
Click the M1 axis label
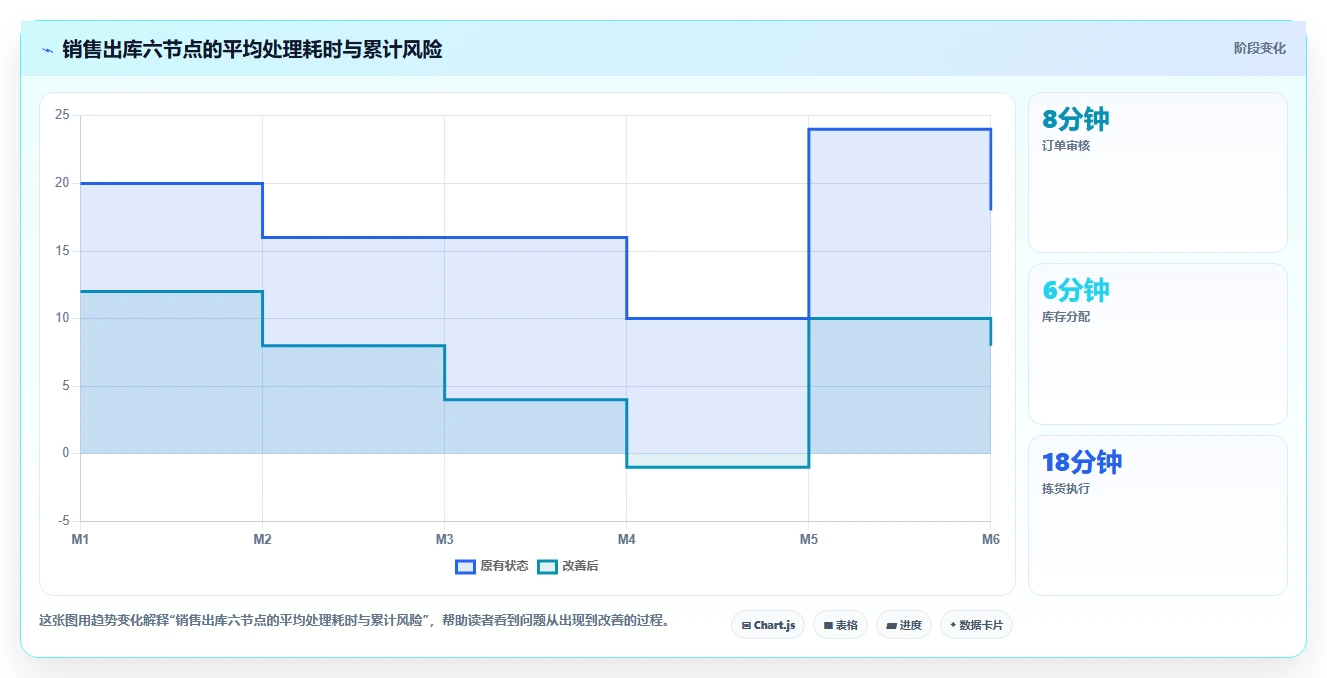(80, 540)
